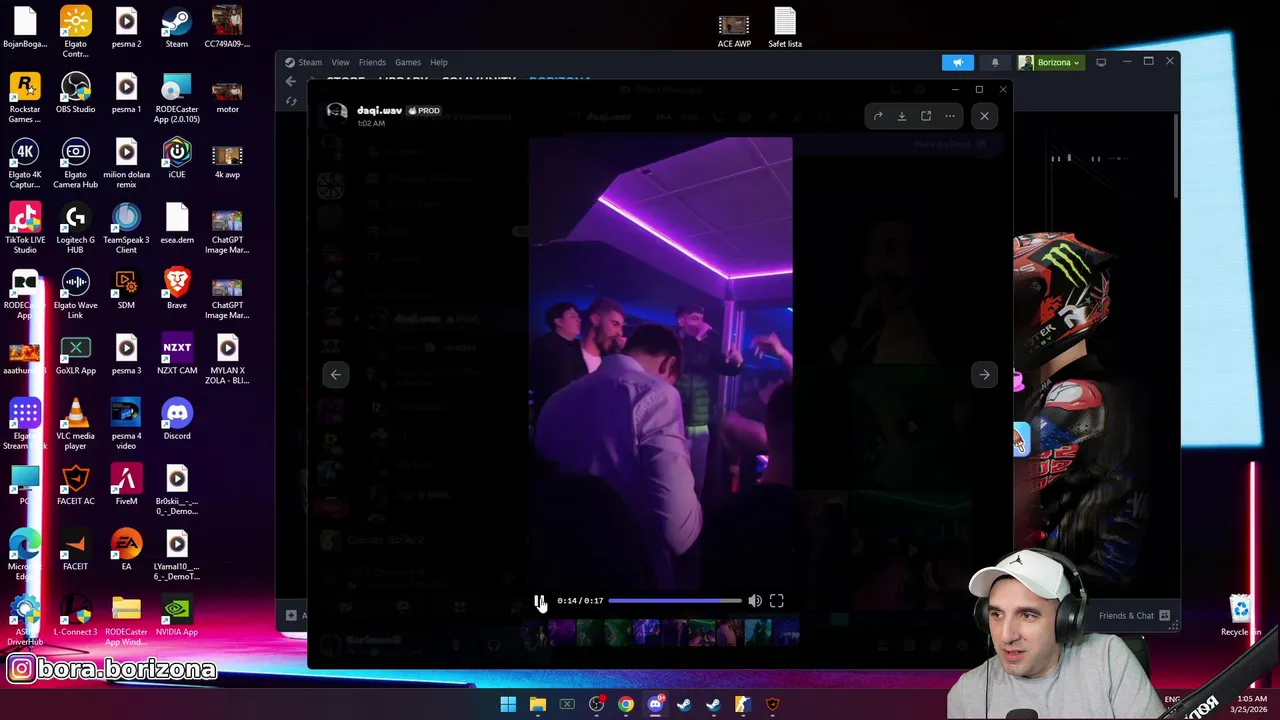1280x720 pixels.
Task: Select the GoXLR App desktop icon
Action: coord(76,354)
